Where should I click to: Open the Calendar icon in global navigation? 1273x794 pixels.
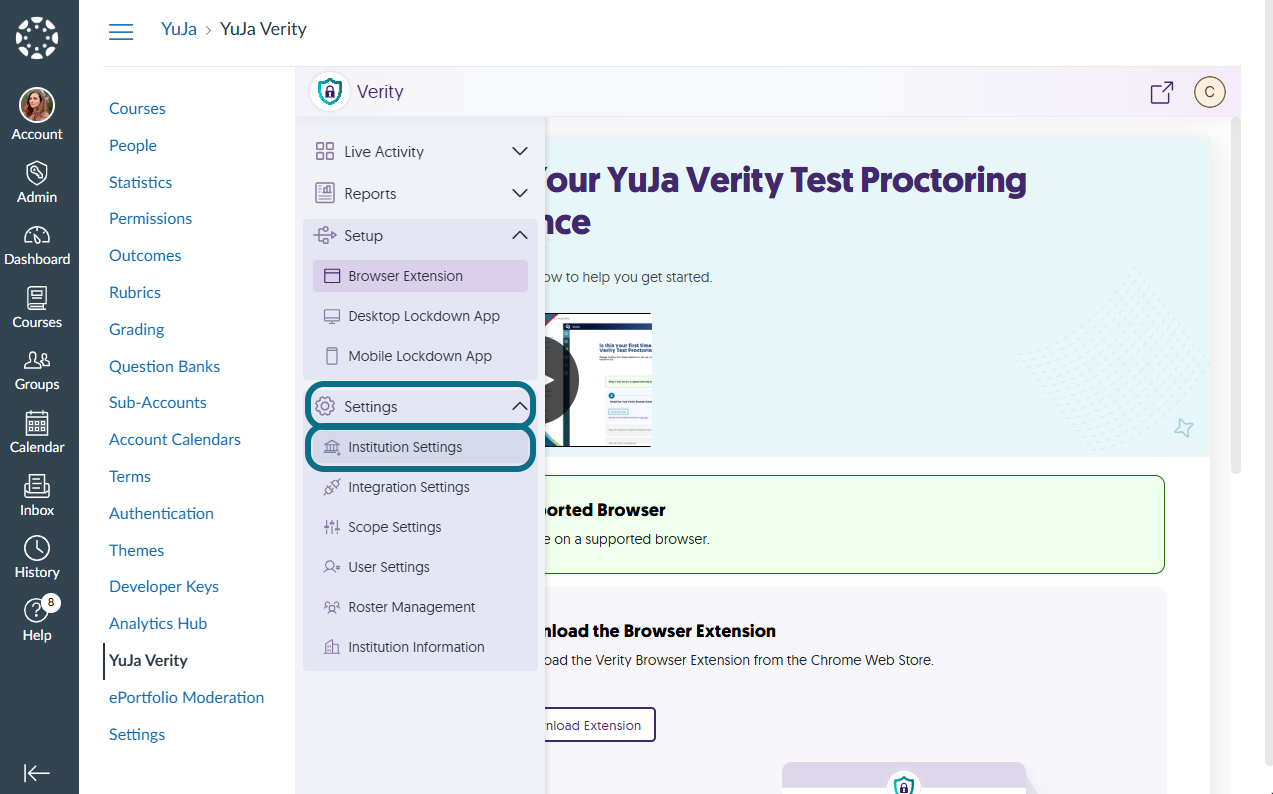click(37, 423)
